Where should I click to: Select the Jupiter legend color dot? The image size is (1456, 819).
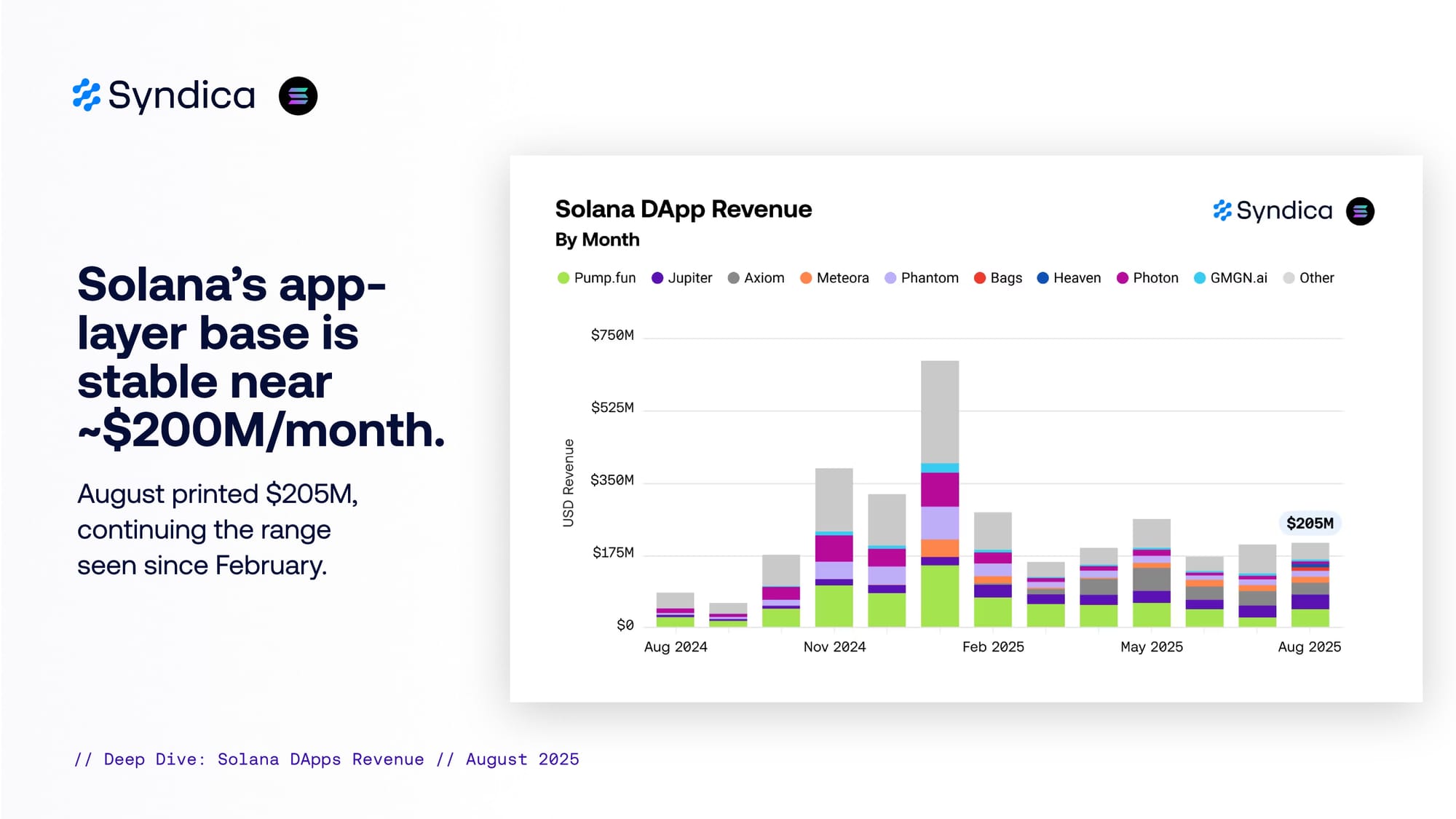point(657,278)
